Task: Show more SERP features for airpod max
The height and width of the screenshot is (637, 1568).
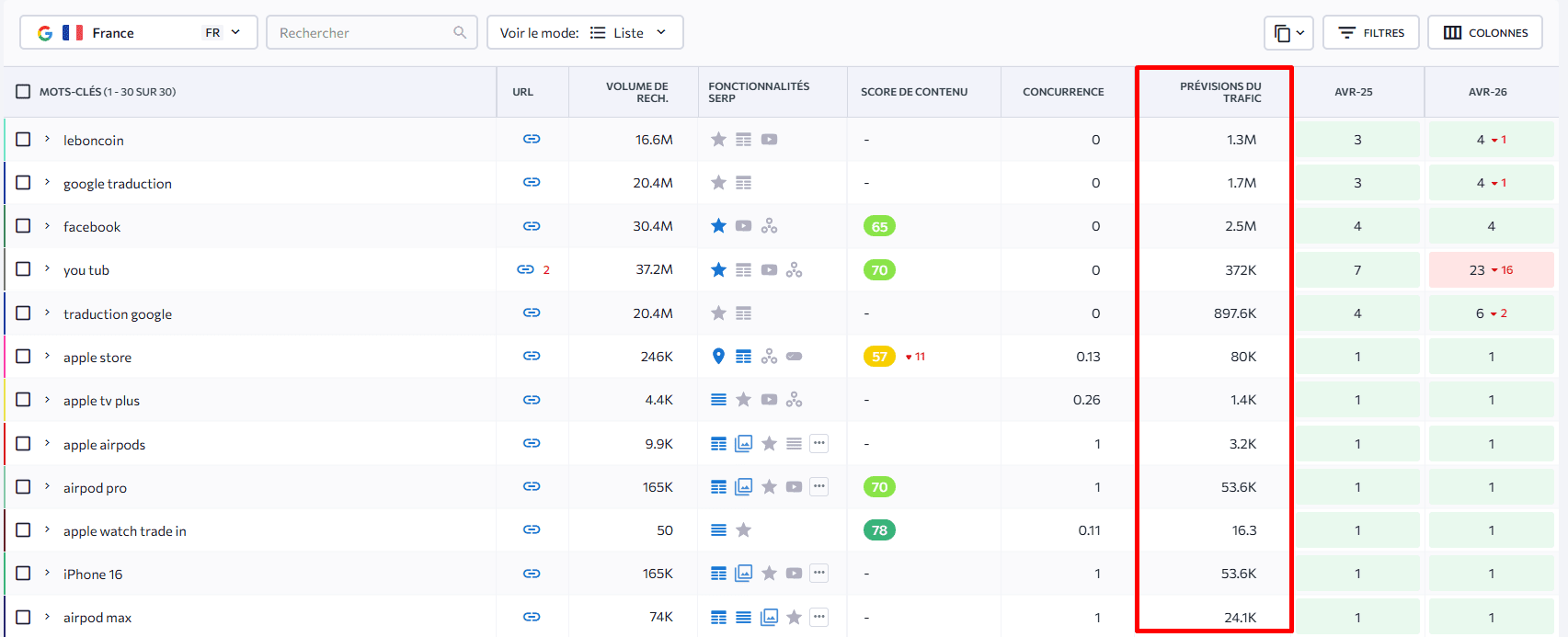Action: (x=819, y=617)
